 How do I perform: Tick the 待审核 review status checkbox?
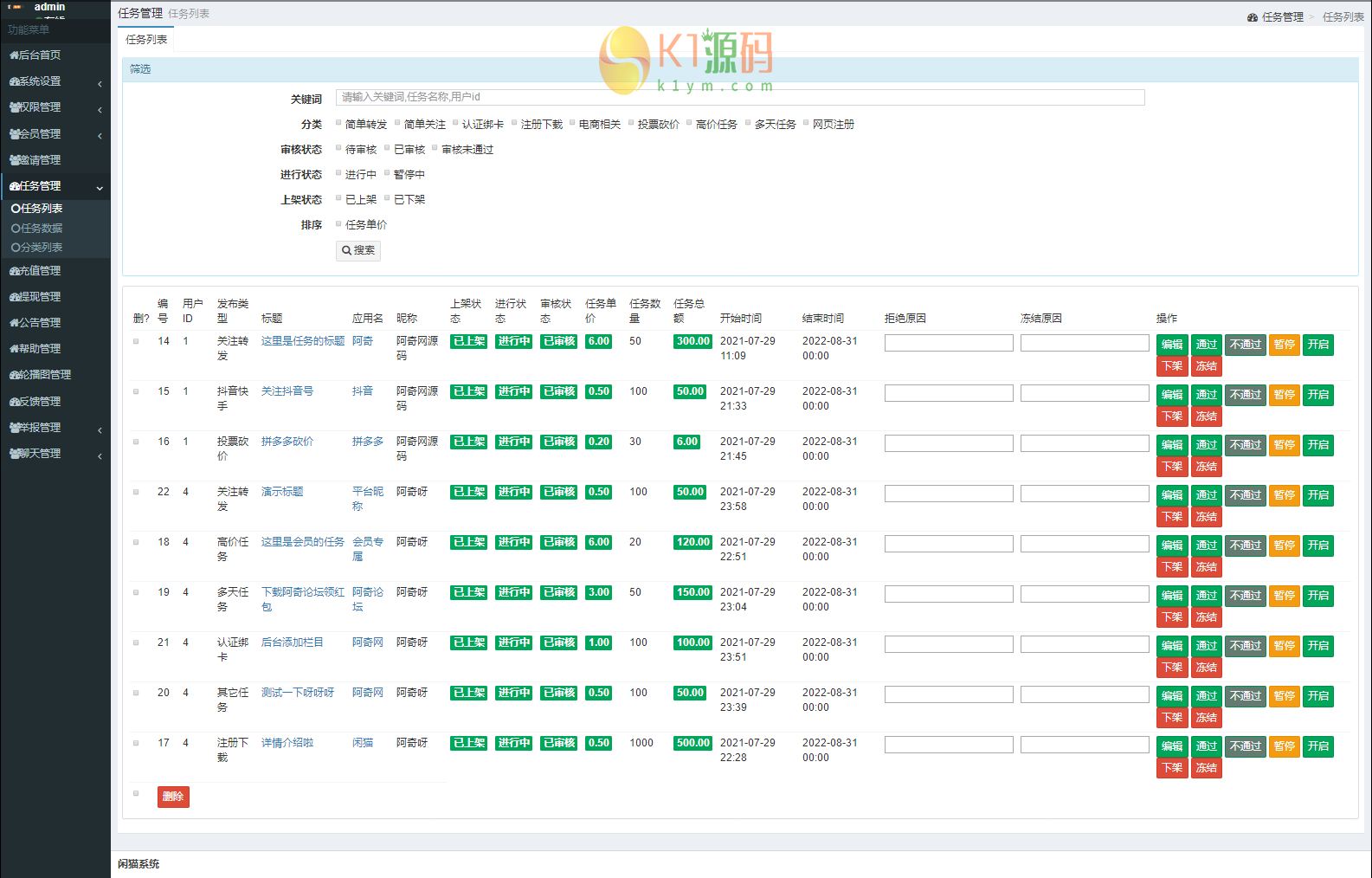click(x=338, y=148)
